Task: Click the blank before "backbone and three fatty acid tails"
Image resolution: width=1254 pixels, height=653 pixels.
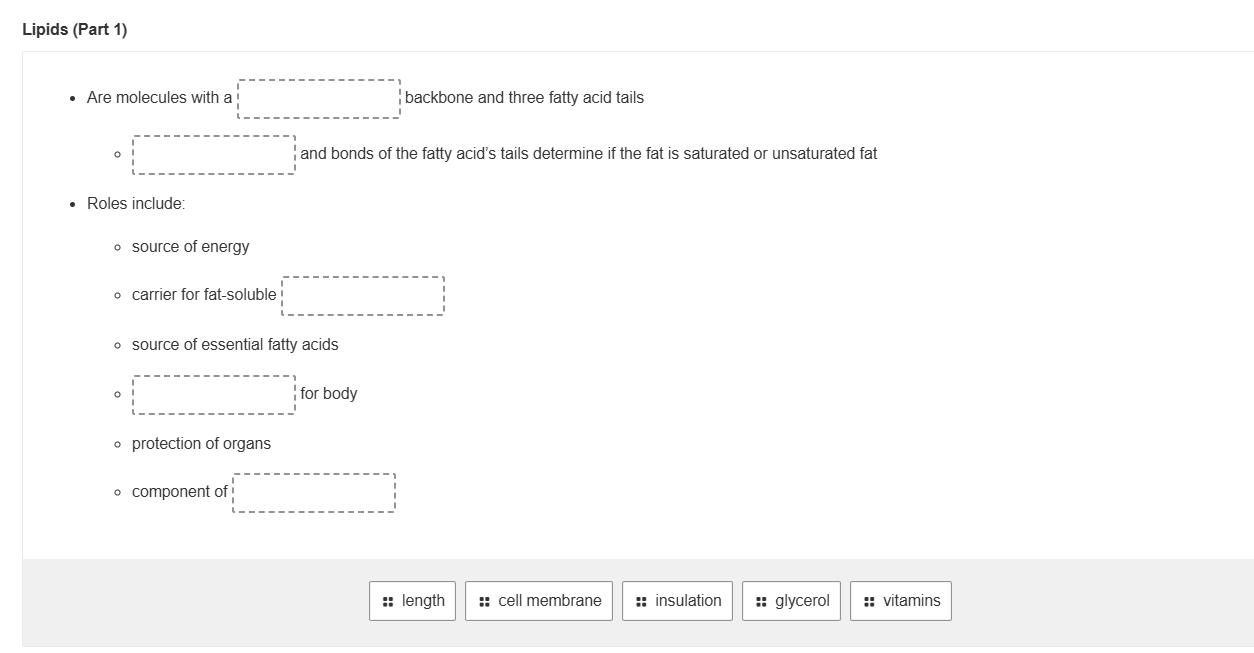Action: [319, 98]
